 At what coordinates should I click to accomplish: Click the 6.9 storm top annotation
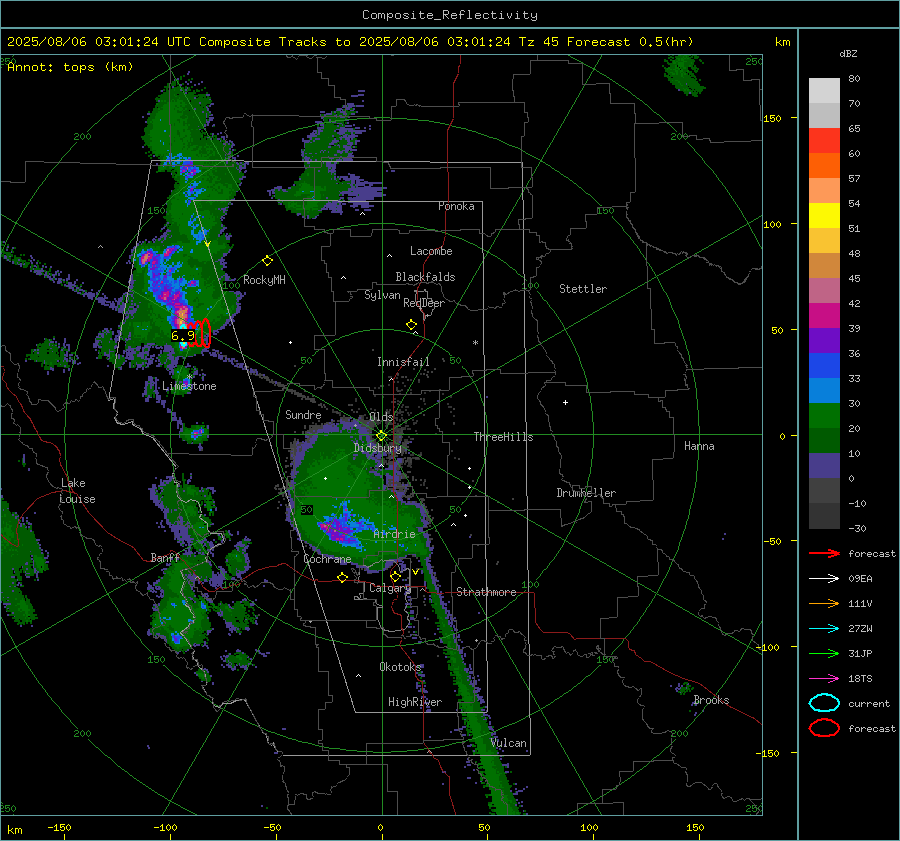click(183, 336)
